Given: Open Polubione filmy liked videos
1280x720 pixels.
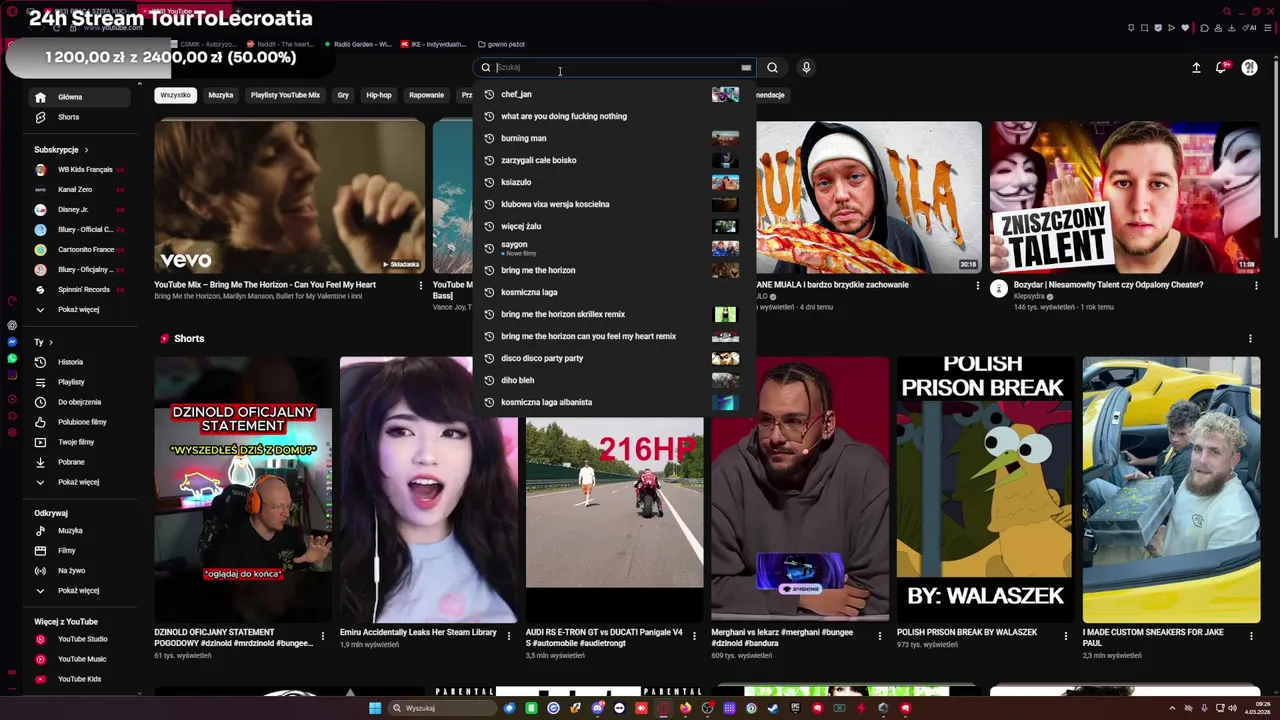Looking at the screenshot, I should point(79,422).
